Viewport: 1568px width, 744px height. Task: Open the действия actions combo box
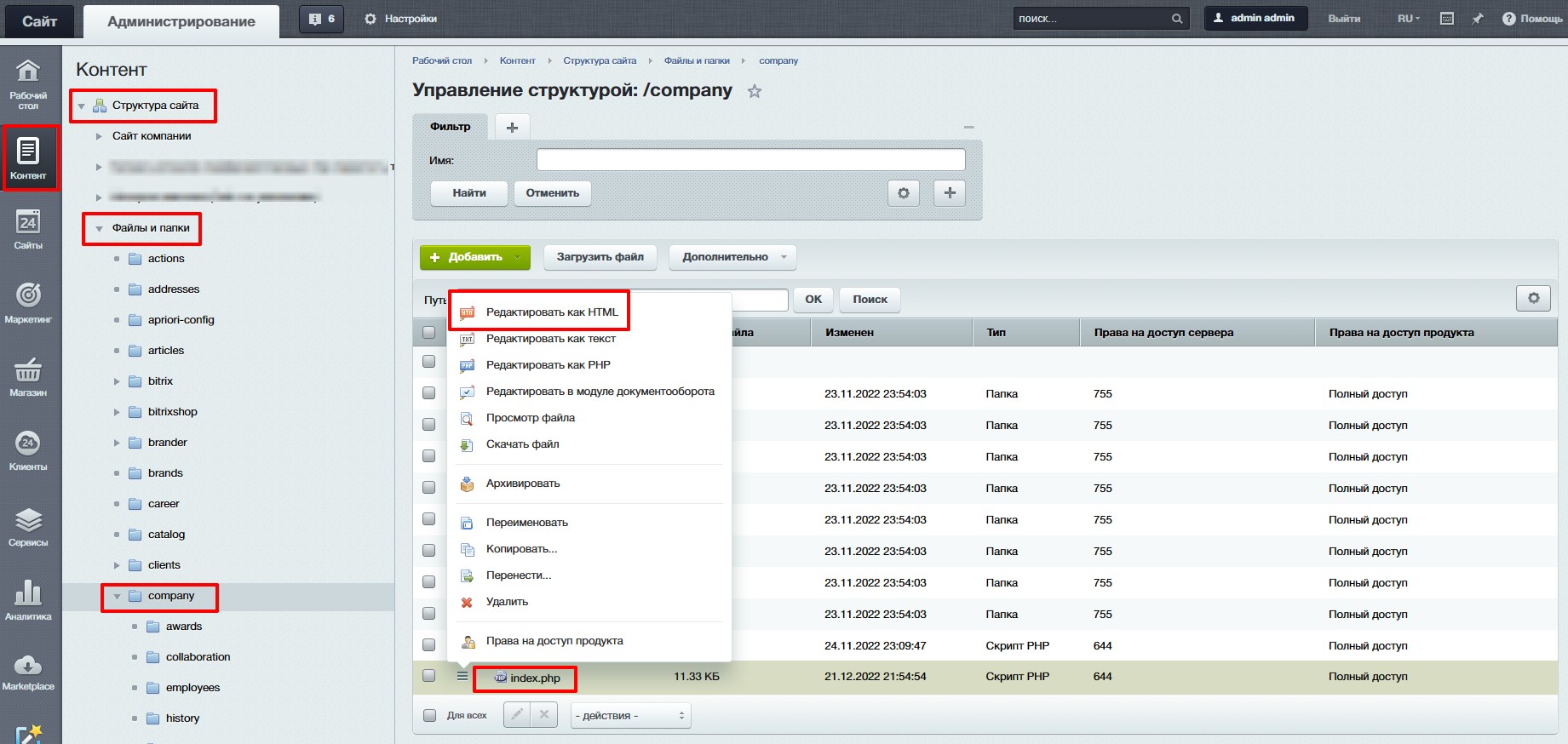[x=629, y=715]
